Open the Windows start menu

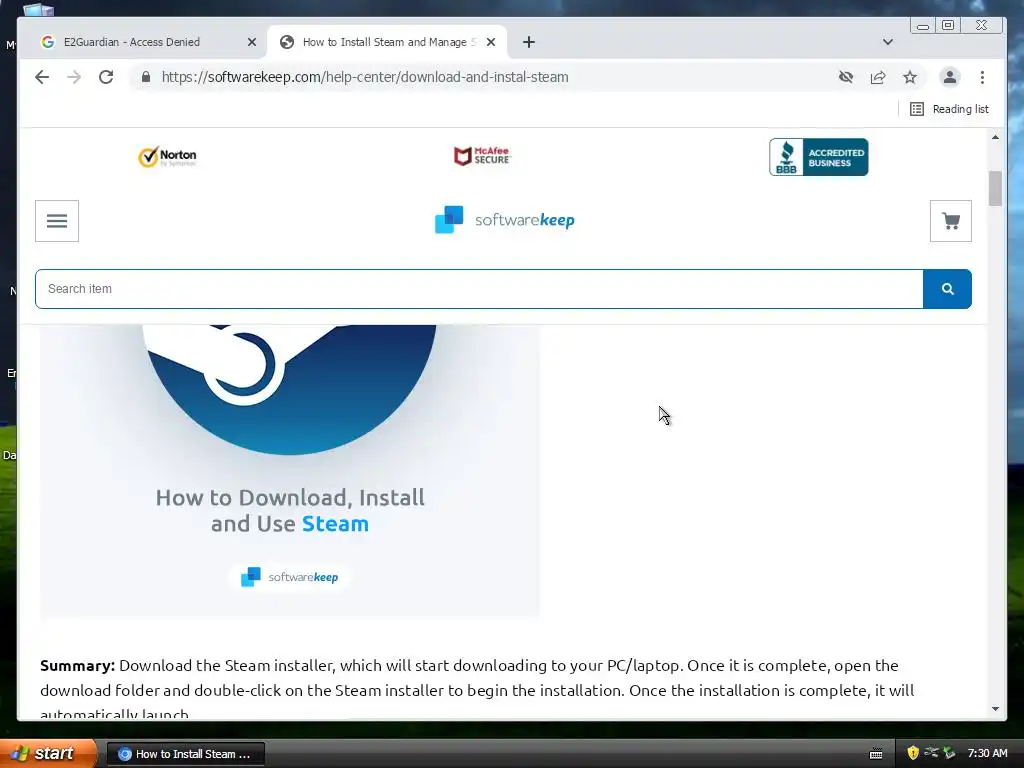tap(48, 754)
